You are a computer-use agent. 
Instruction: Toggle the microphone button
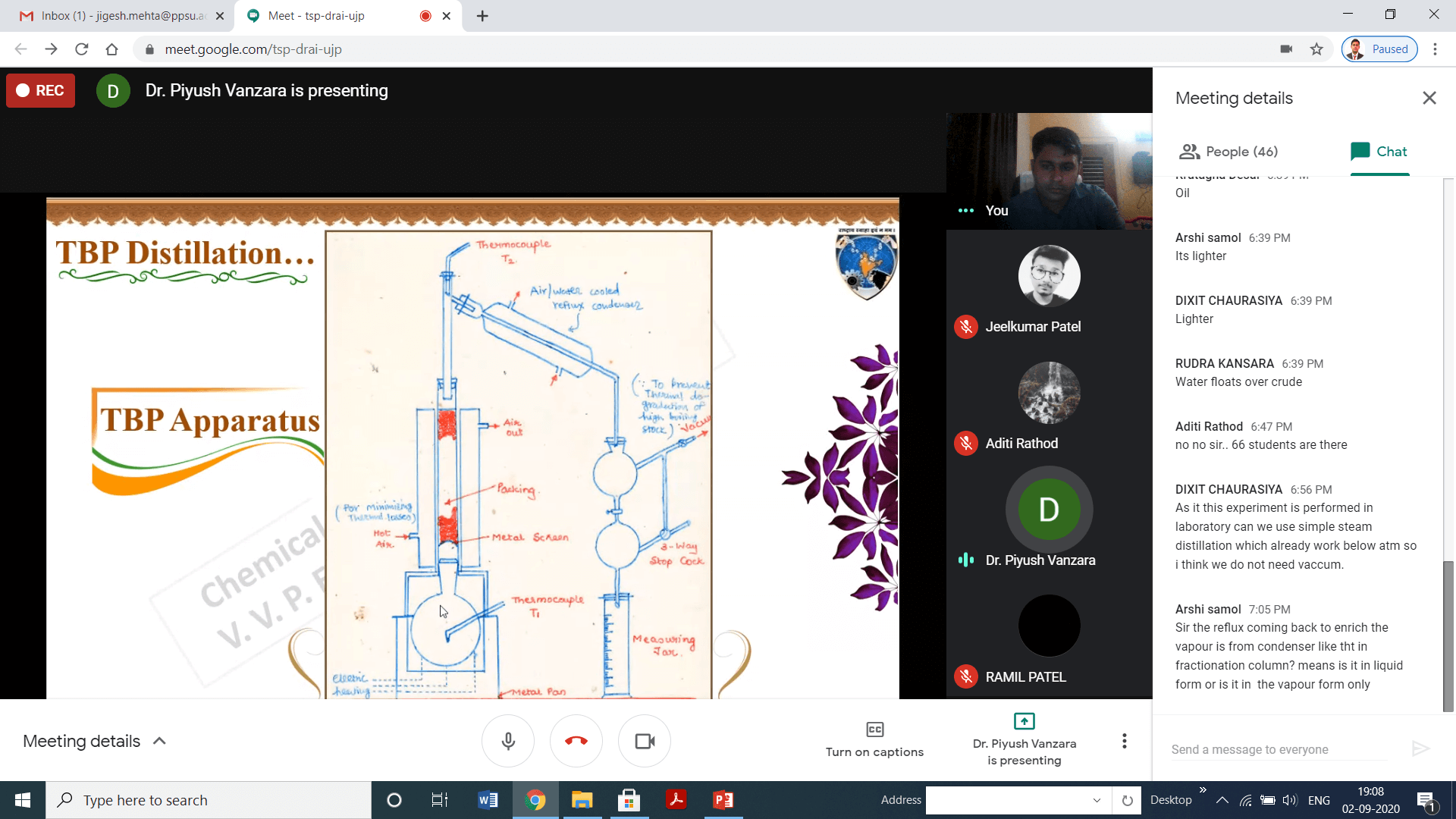click(x=508, y=741)
